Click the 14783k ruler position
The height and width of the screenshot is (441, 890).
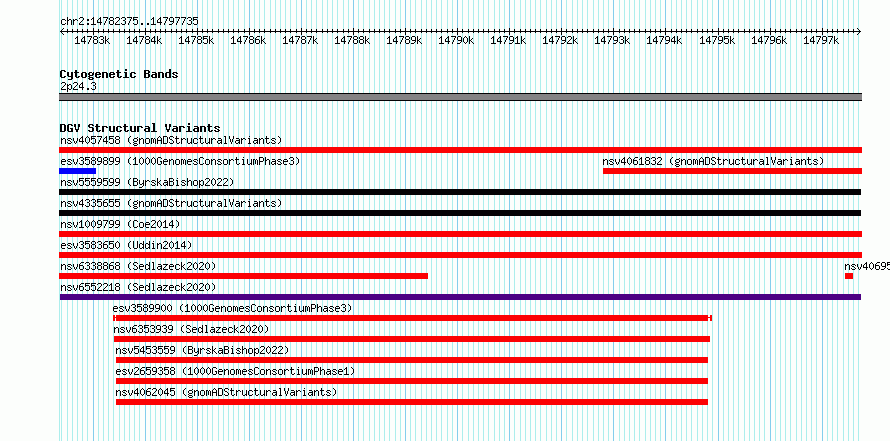pyautogui.click(x=93, y=40)
